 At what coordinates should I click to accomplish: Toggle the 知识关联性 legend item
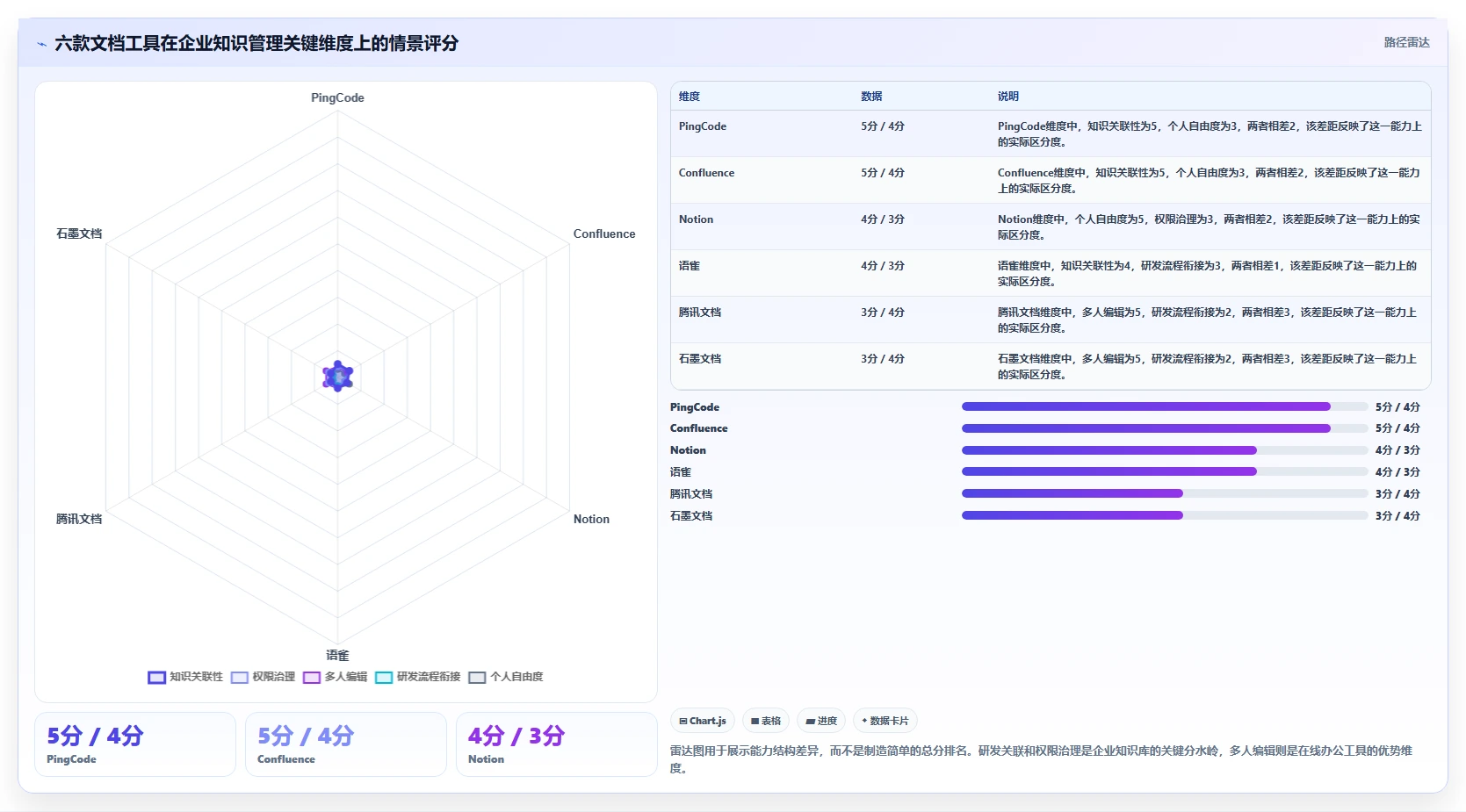[x=185, y=677]
